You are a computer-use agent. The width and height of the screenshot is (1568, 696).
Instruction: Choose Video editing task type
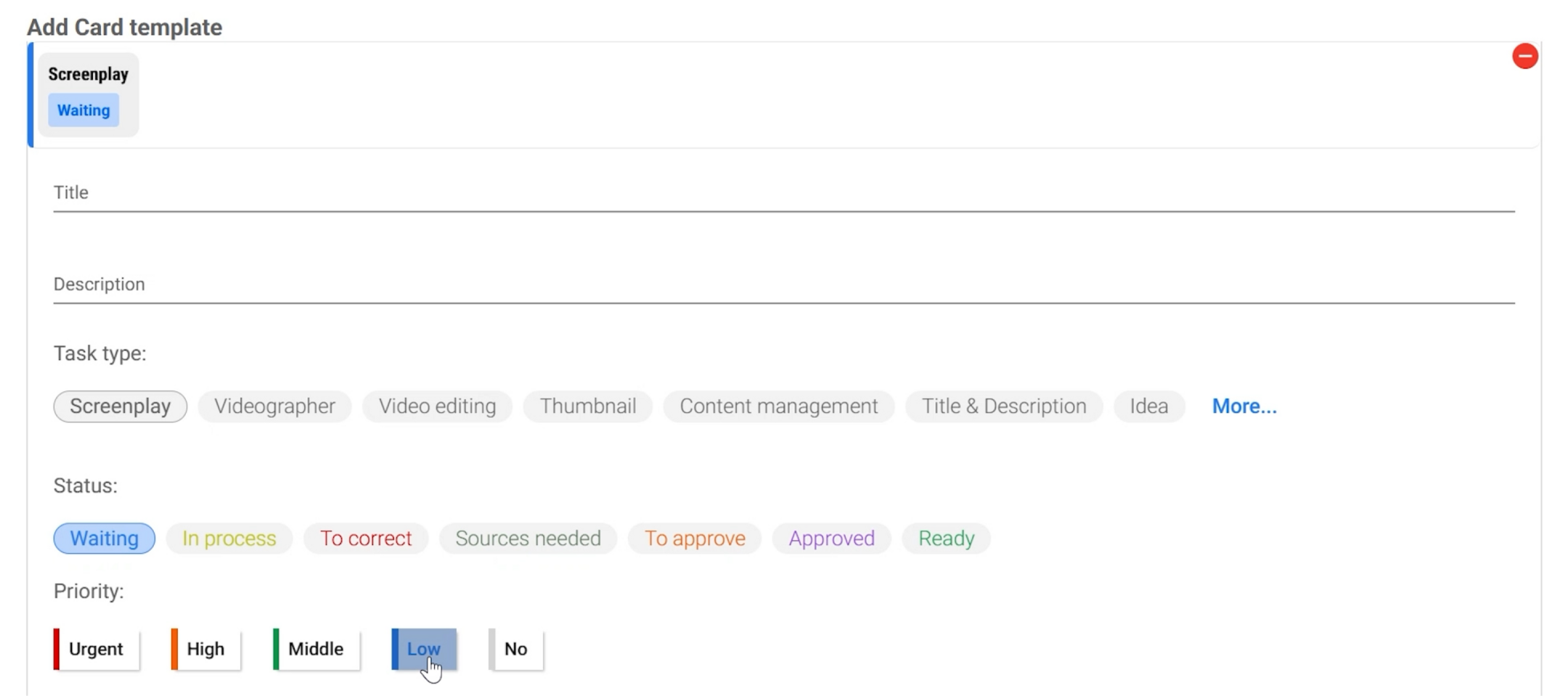click(437, 406)
